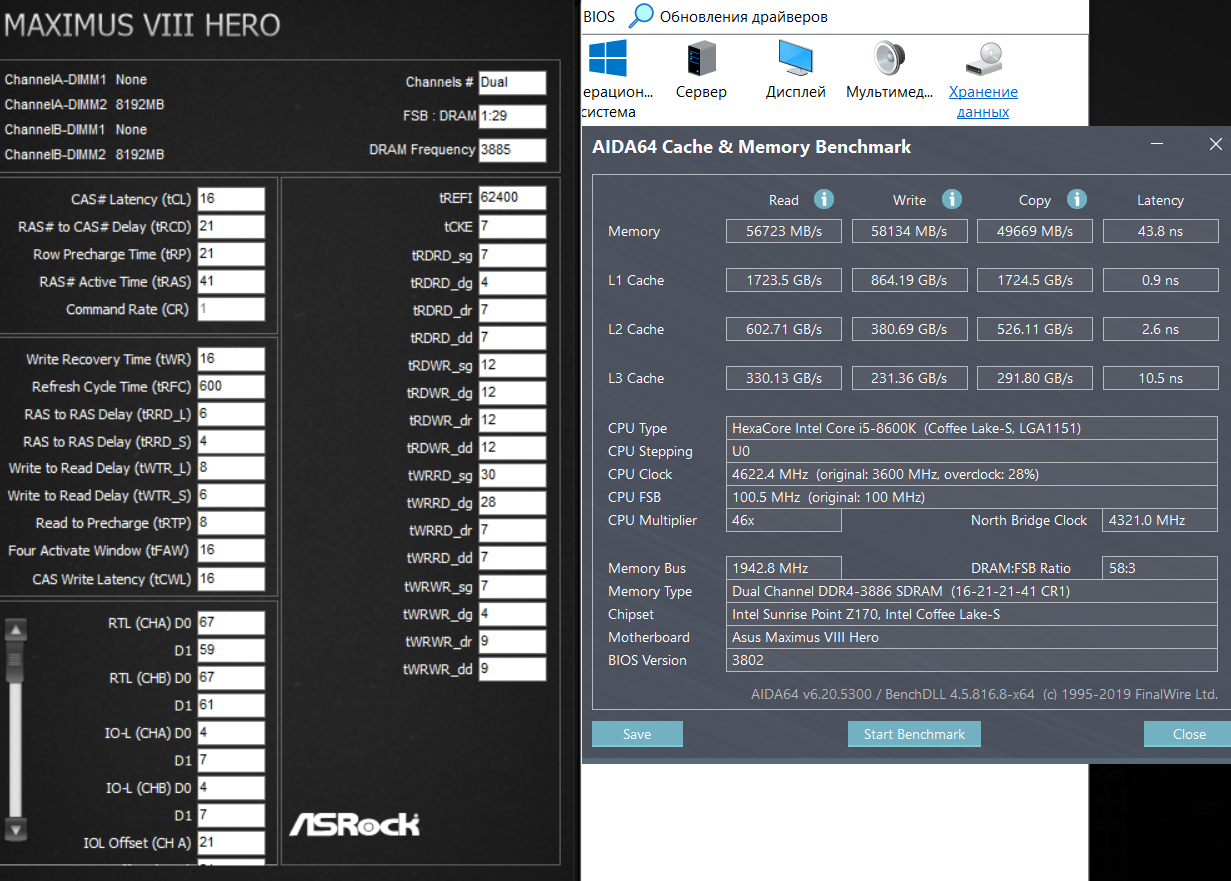Open the Мультимедиа speaker icon
The width and height of the screenshot is (1231, 881).
pos(890,58)
